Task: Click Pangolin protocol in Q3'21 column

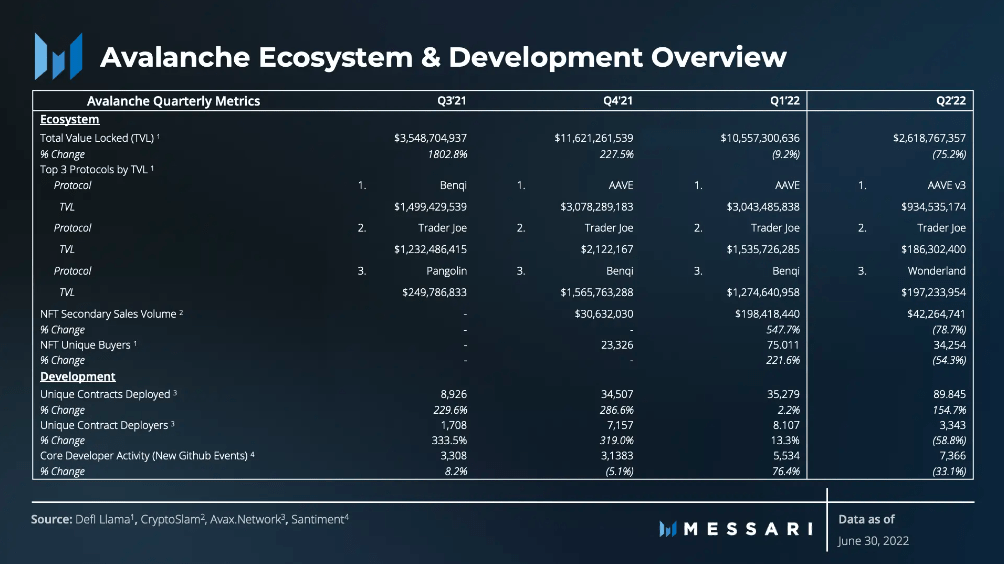Action: tap(446, 271)
